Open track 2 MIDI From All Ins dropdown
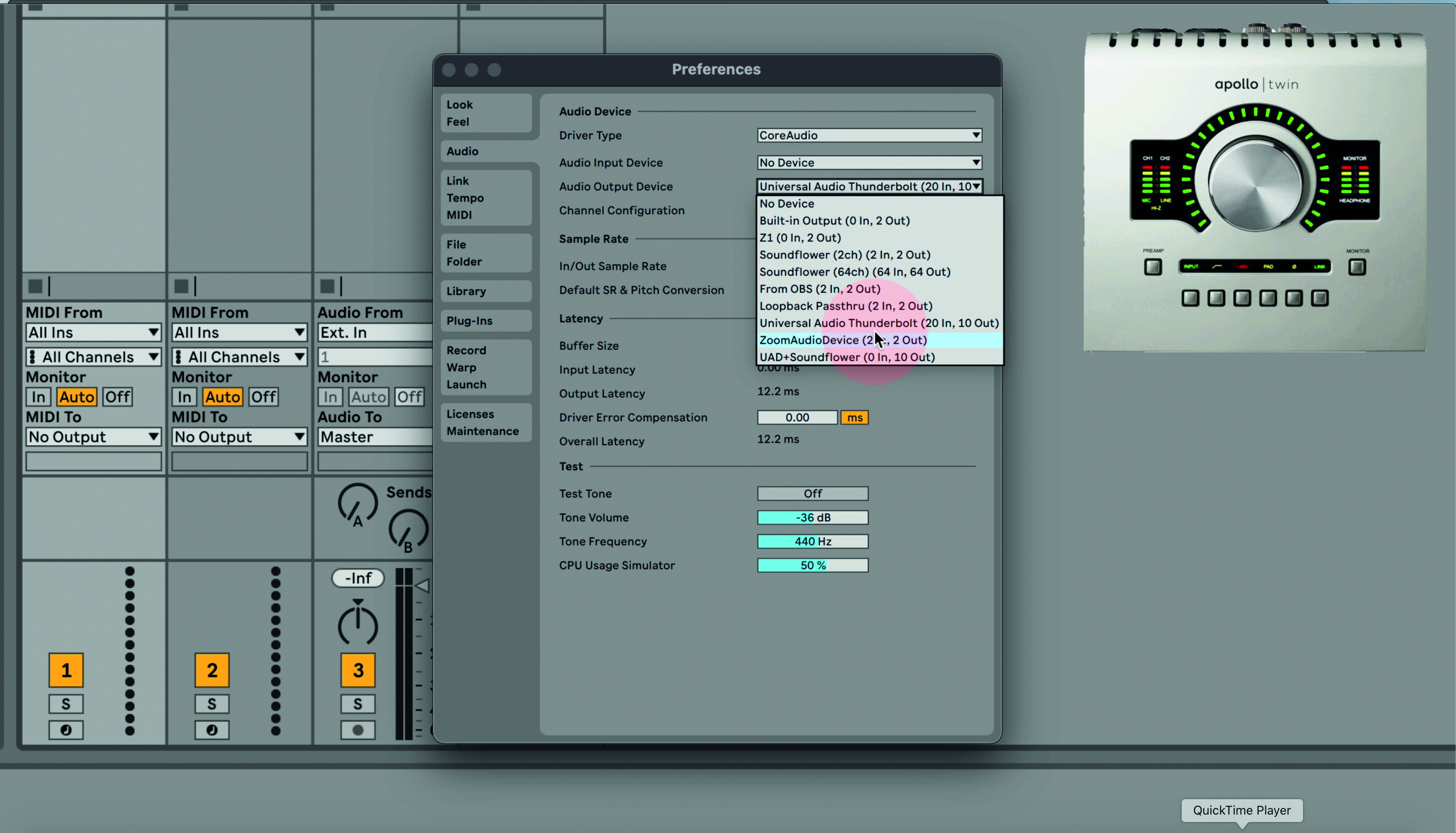This screenshot has width=1456, height=833. tap(240, 332)
